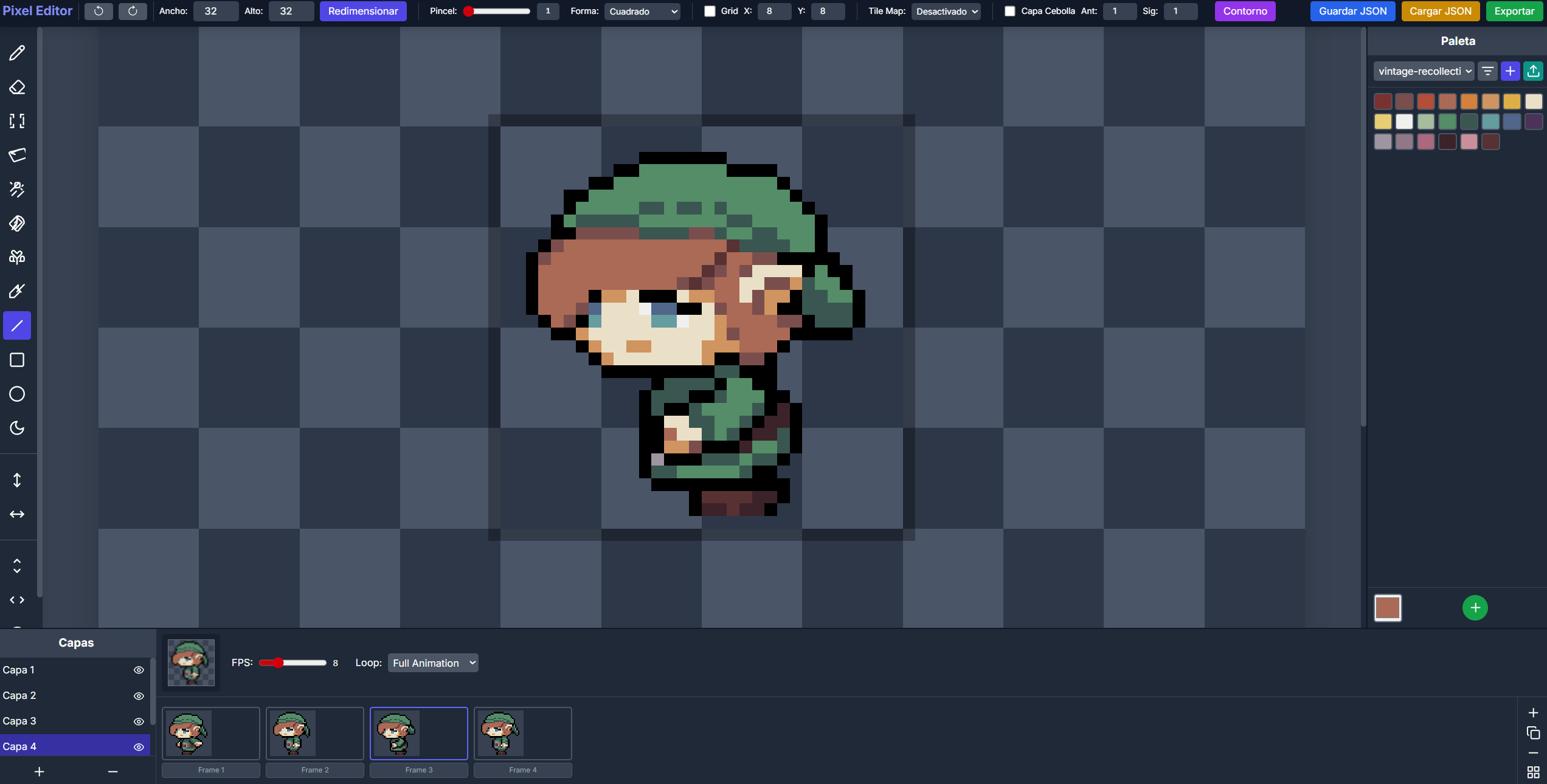Select the Rectangle shape tool

tap(17, 360)
